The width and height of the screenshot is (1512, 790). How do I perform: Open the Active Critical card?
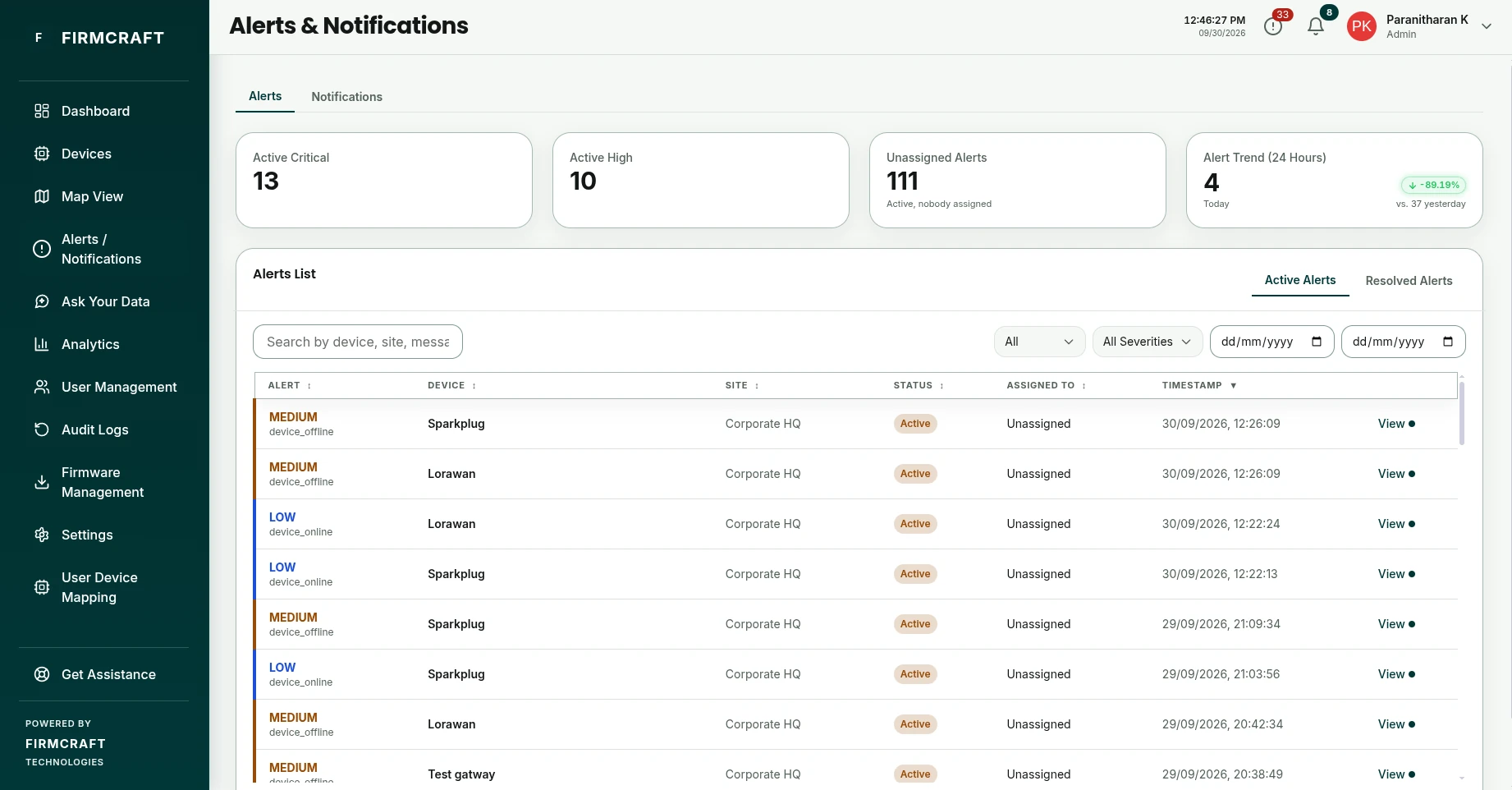click(384, 180)
